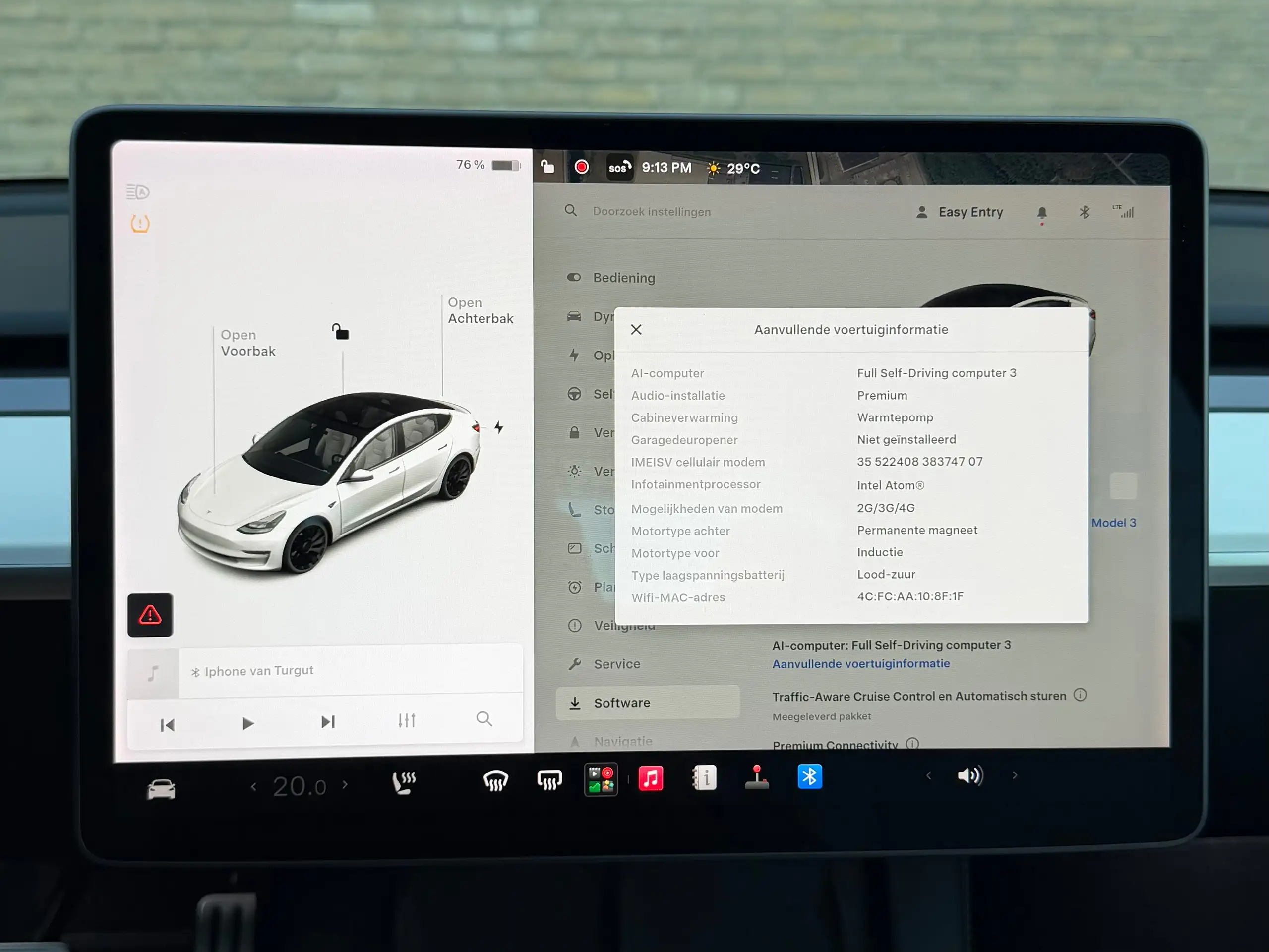This screenshot has height=952, width=1269.
Task: Open the Service settings menu
Action: coord(617,664)
